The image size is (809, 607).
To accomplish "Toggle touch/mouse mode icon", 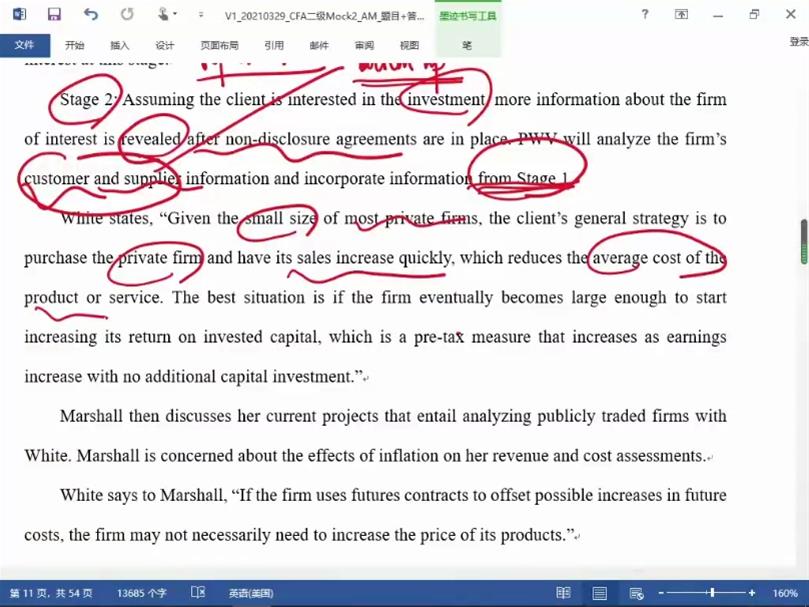I will [x=162, y=14].
